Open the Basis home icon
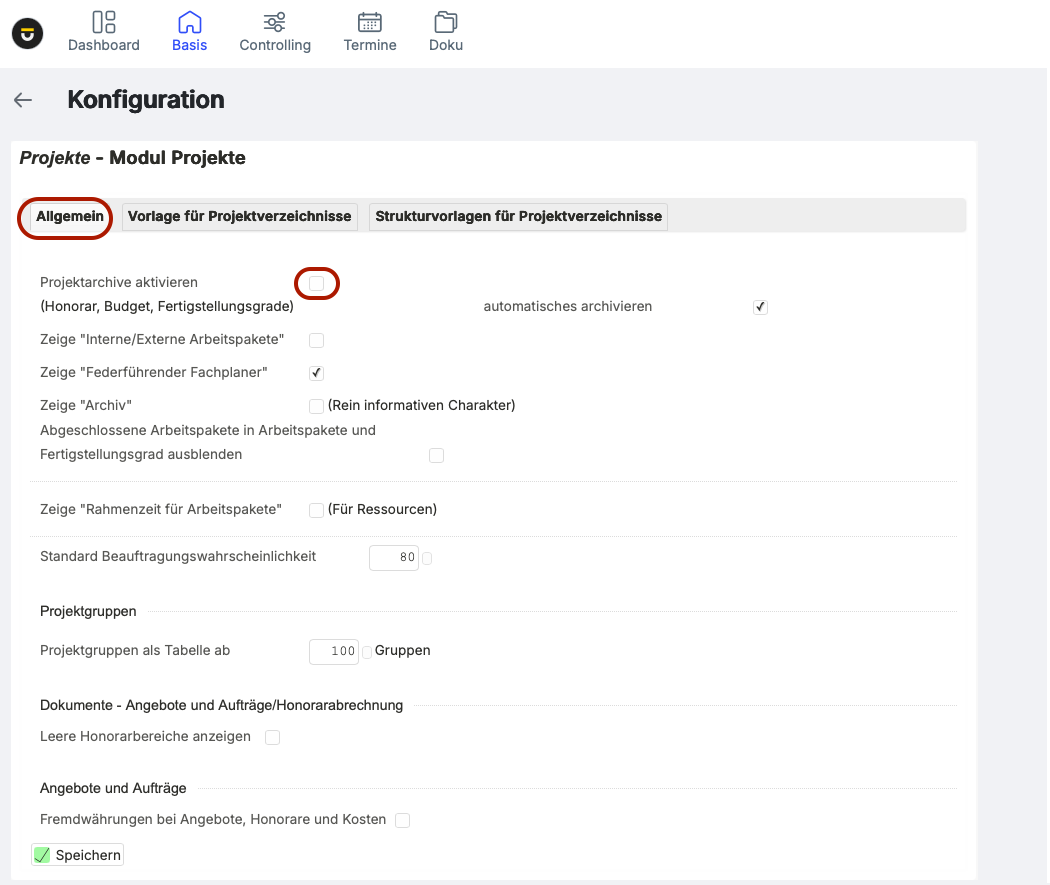This screenshot has width=1050, height=885. [189, 22]
